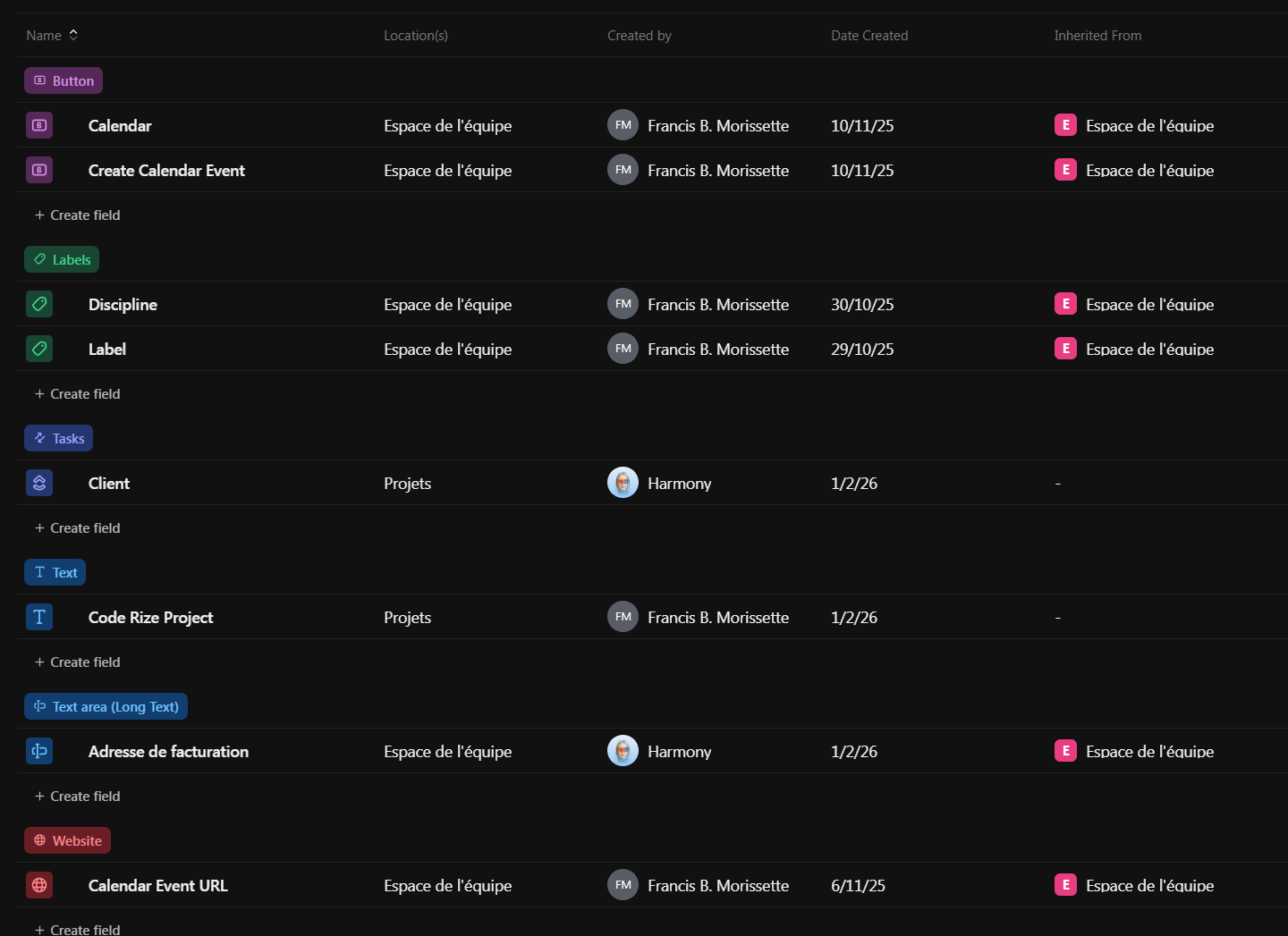Screen dimensions: 1288x936
Task: Click the globe icon next to Calendar Event URL
Action: (39, 885)
